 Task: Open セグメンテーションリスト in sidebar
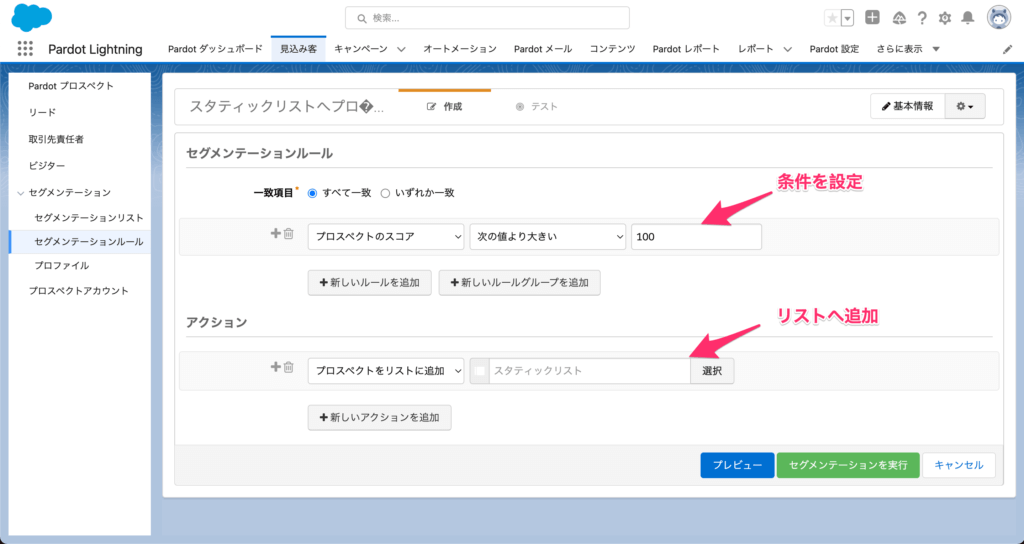pos(89,218)
